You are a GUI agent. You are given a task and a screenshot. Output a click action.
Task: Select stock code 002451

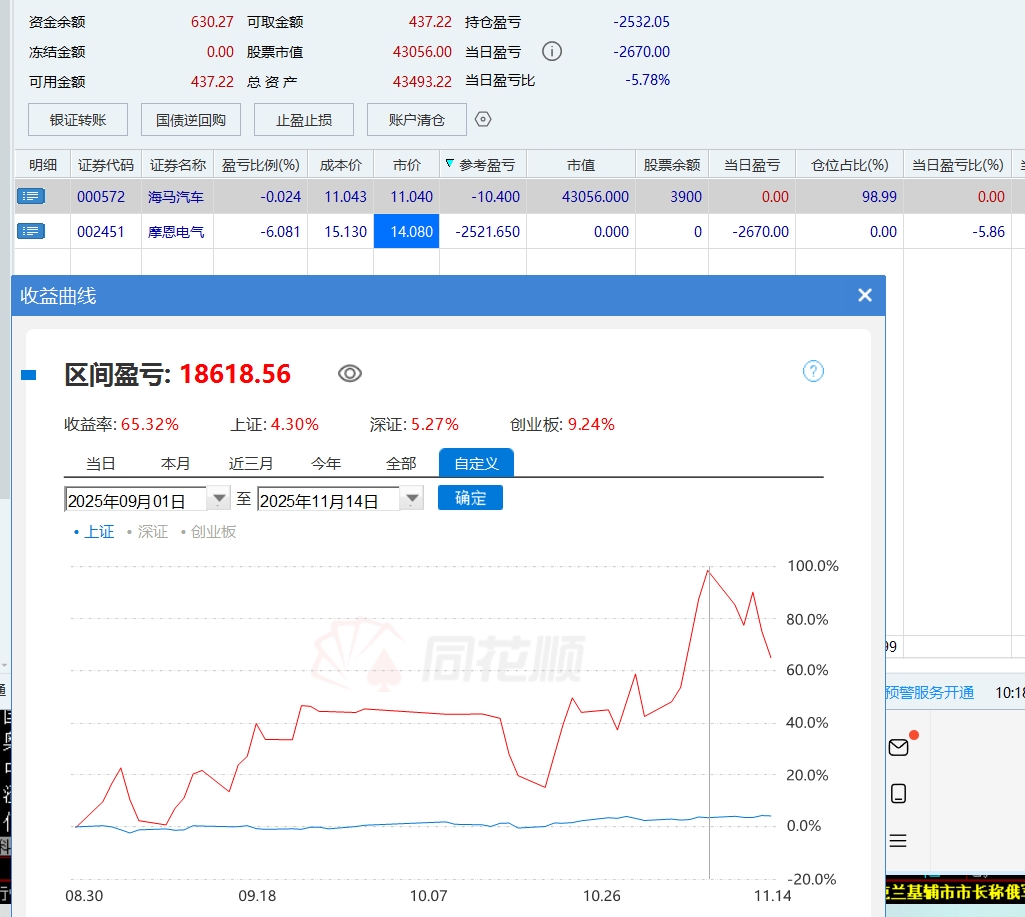(x=101, y=231)
